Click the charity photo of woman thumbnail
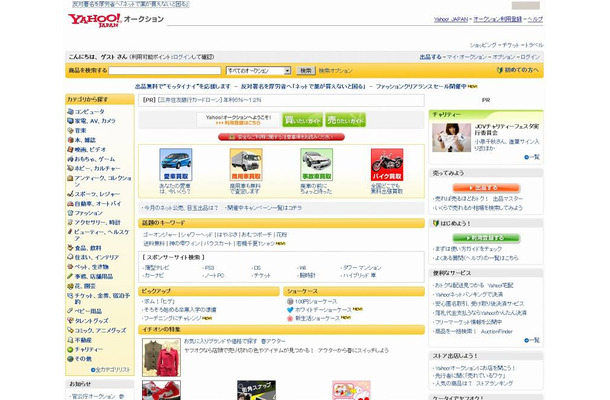The image size is (610, 400). tap(451, 137)
